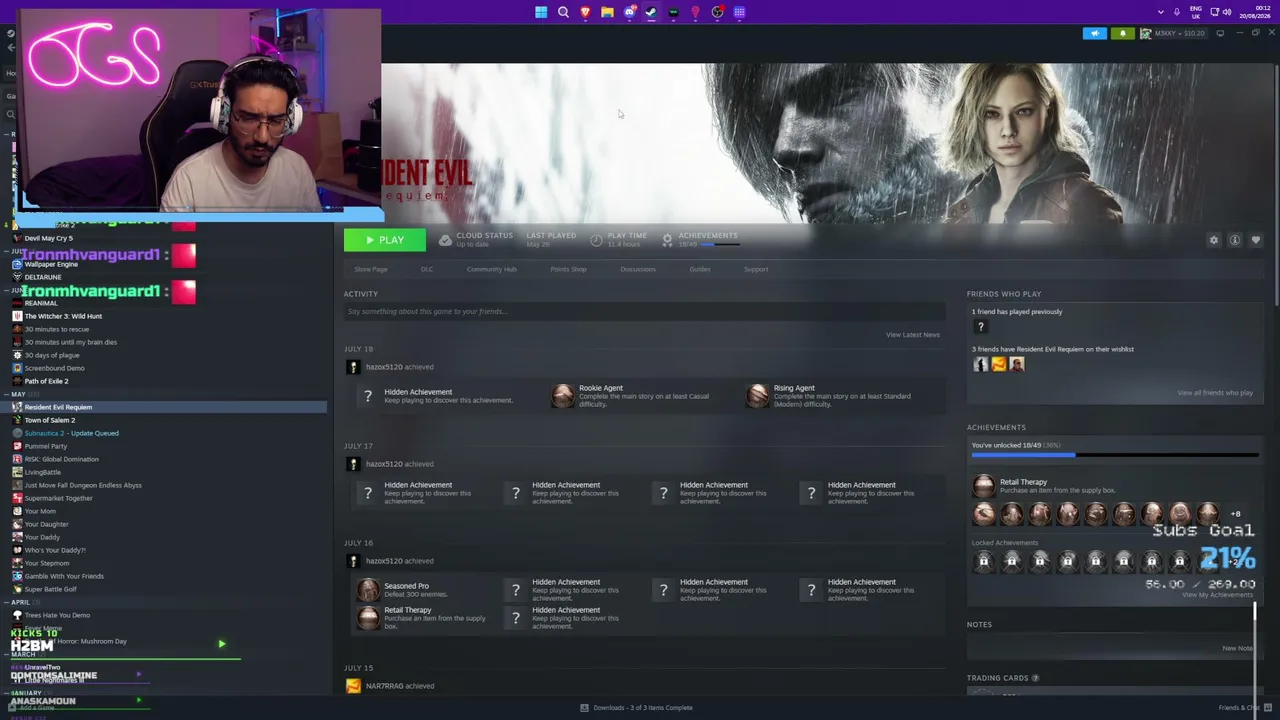Switch to the Community Hub tab
The width and height of the screenshot is (1280, 720).
[491, 269]
